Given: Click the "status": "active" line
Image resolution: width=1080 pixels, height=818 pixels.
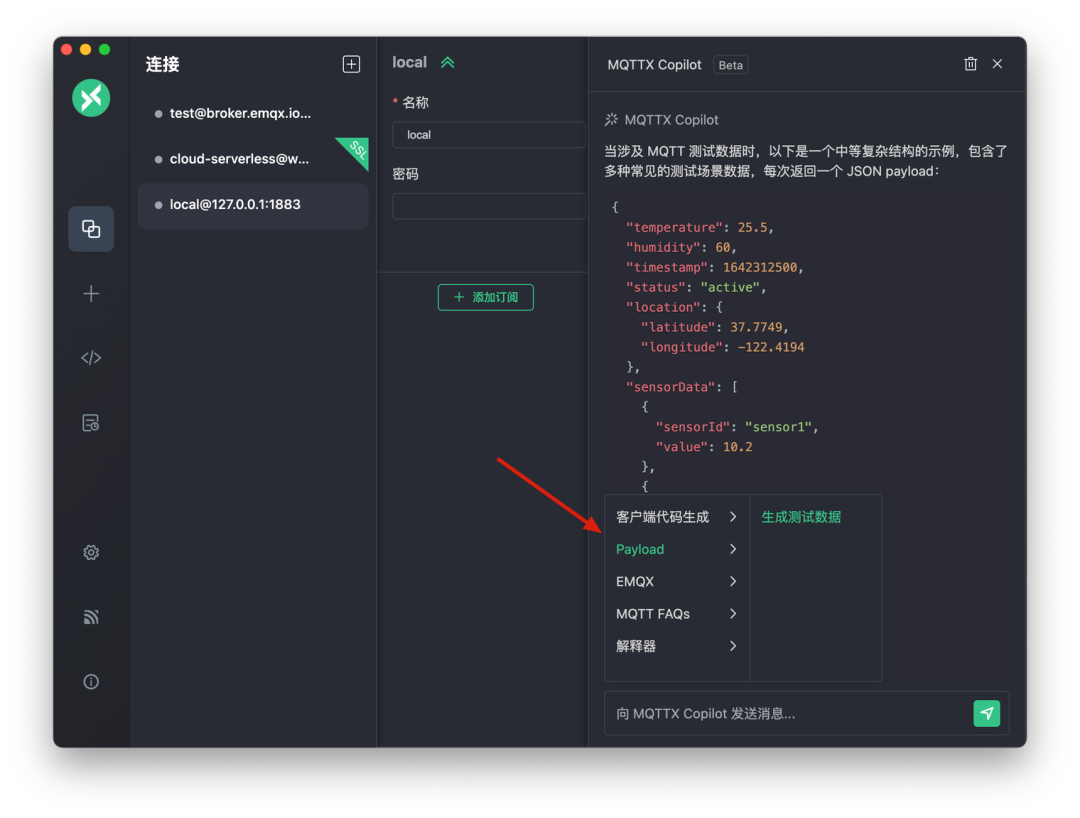Looking at the screenshot, I should (696, 288).
